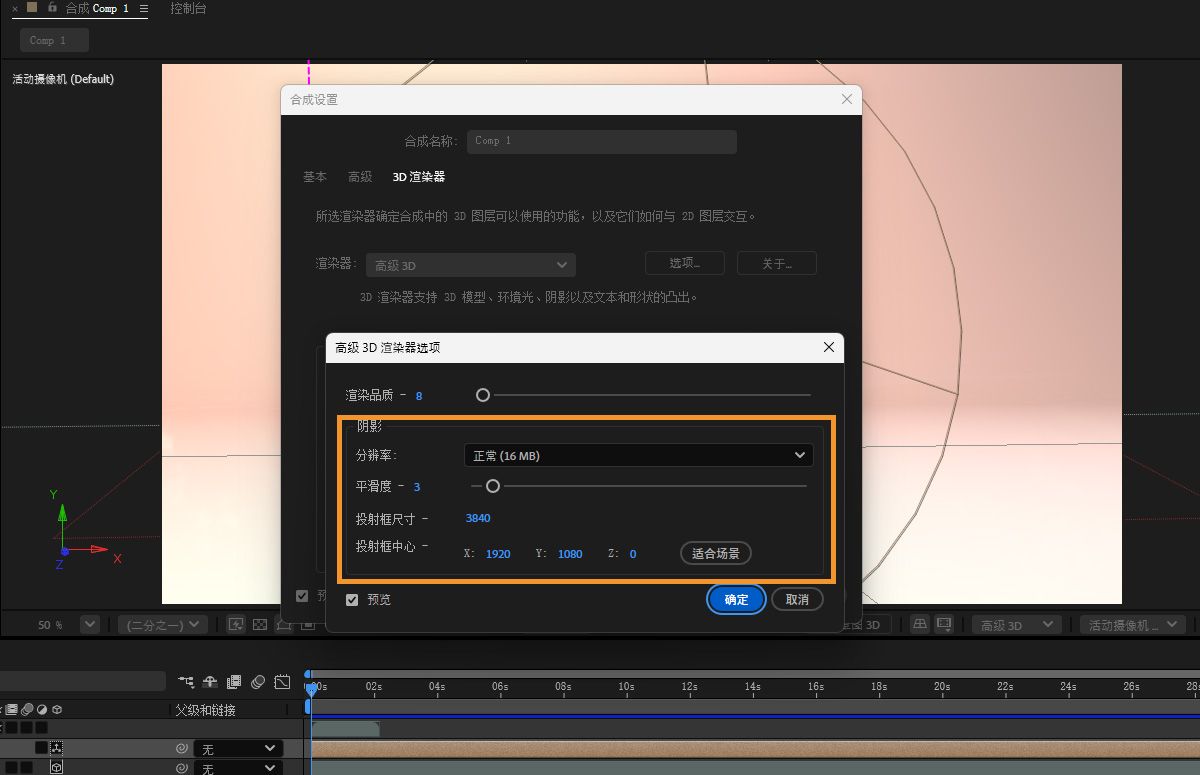Enable motion blur for all layers

(x=257, y=681)
